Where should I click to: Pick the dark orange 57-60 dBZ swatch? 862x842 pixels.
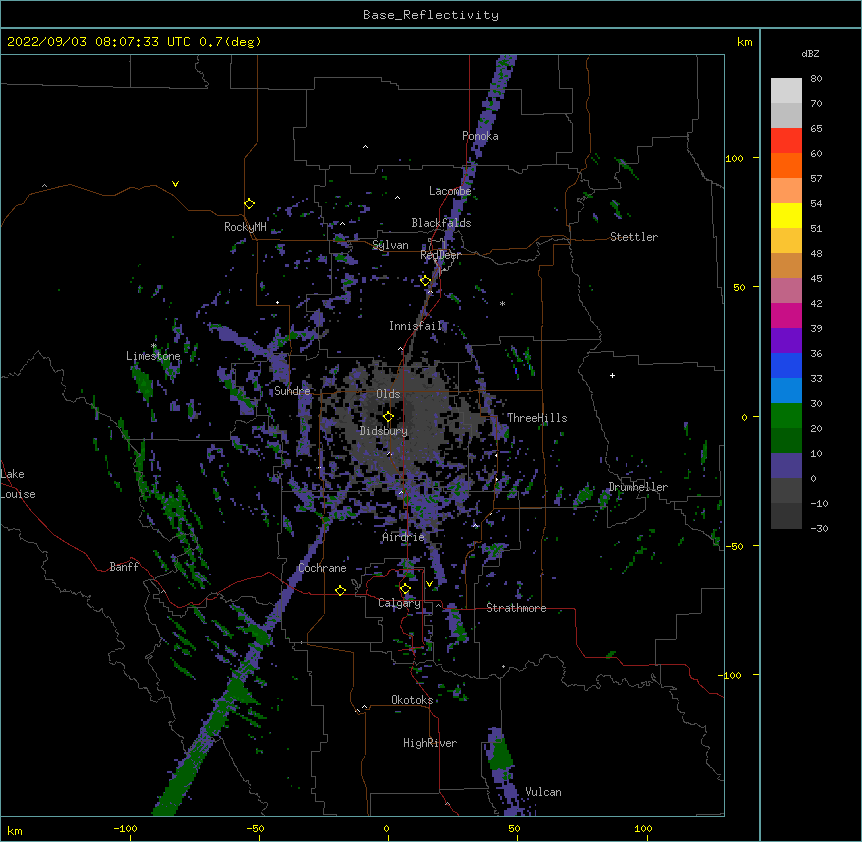point(786,165)
